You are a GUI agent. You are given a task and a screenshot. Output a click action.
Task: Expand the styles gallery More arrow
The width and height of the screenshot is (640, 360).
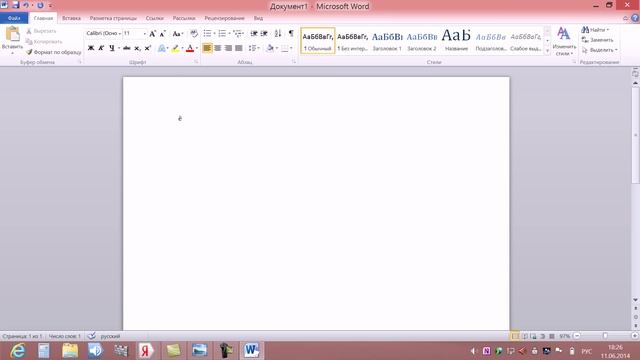click(547, 51)
